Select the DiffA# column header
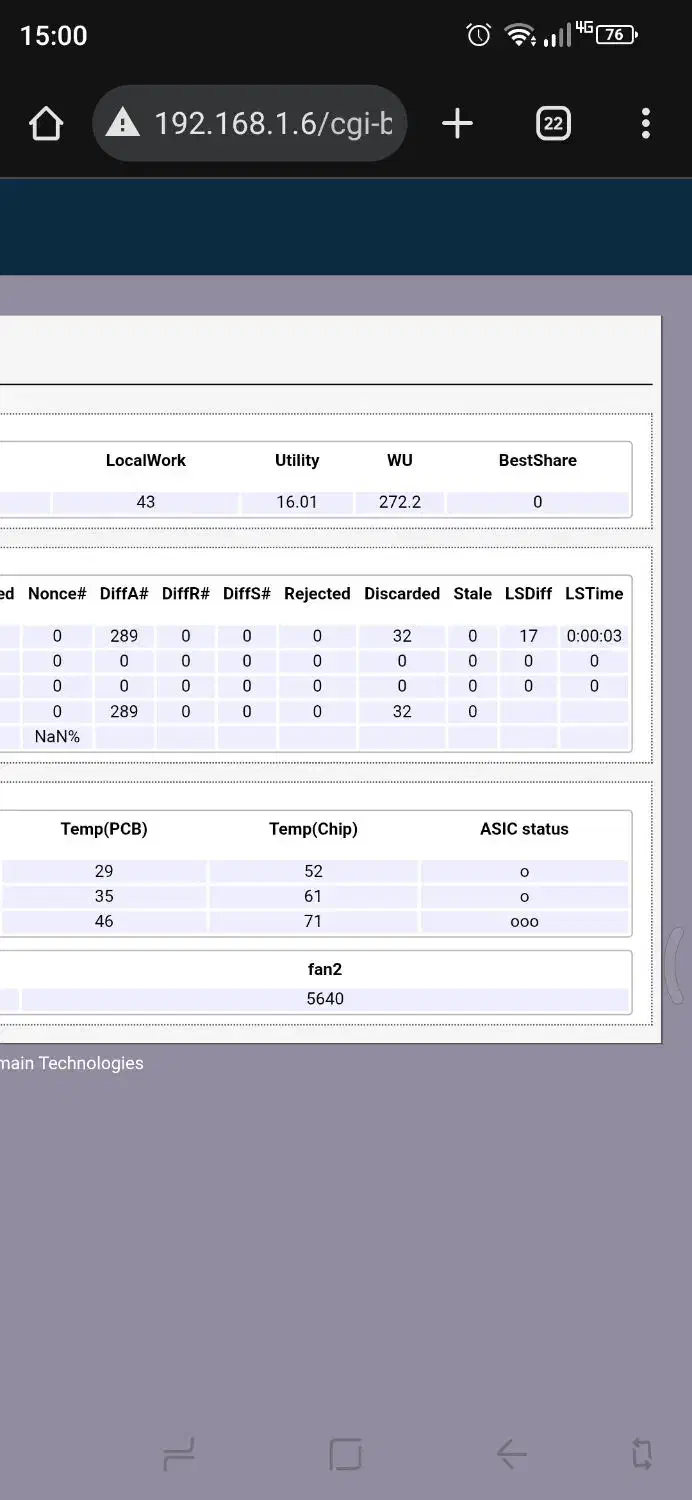692x1500 pixels. click(x=124, y=594)
